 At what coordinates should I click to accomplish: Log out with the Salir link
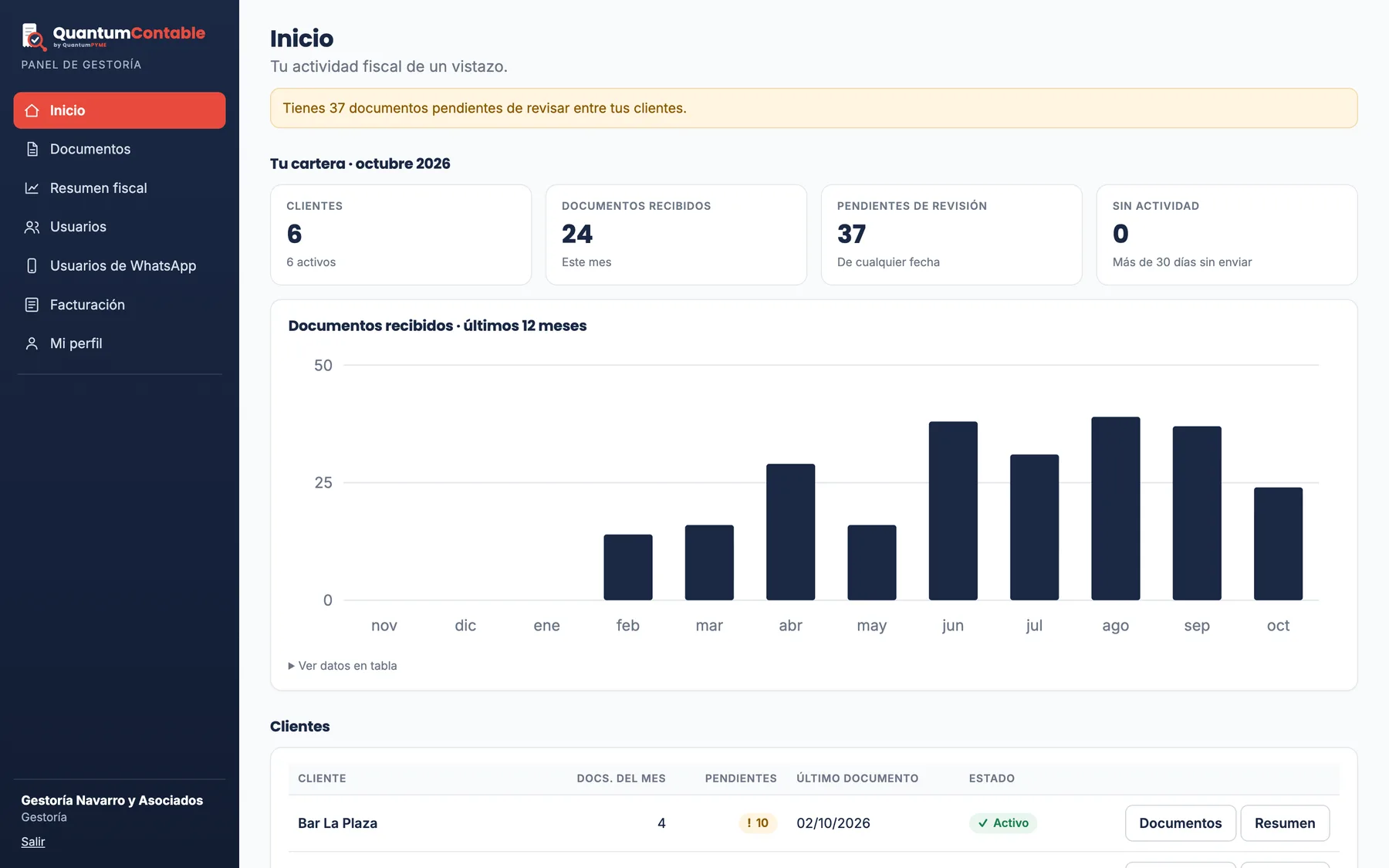[x=33, y=842]
